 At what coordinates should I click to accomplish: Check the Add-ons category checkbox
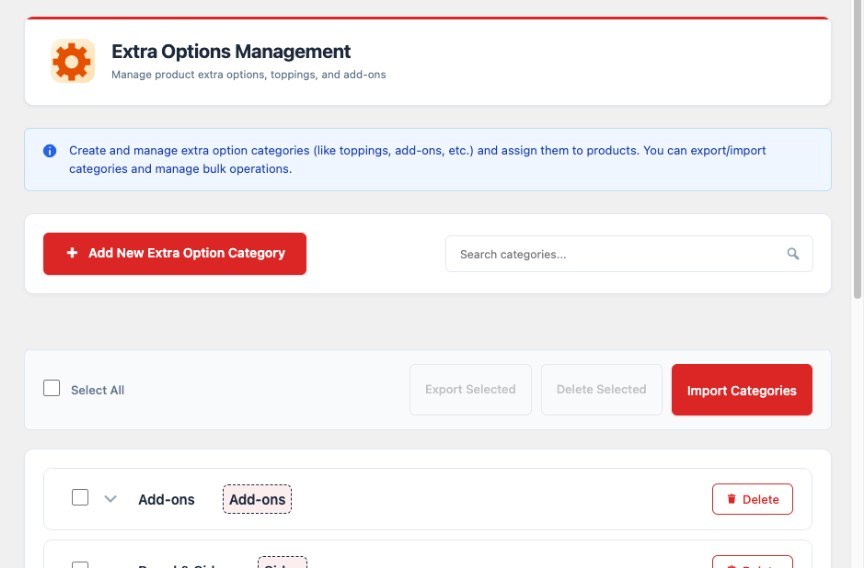80,497
